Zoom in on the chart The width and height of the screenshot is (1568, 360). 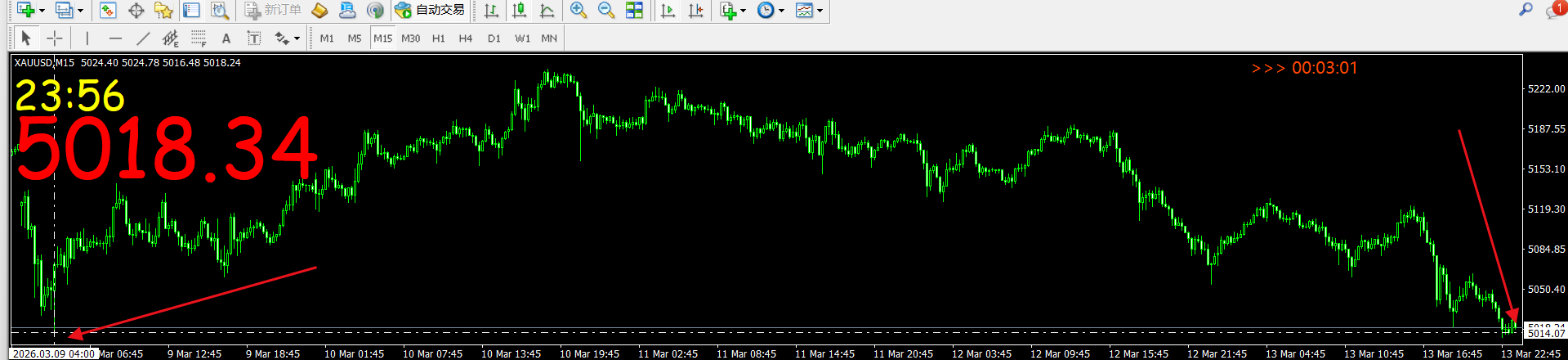click(579, 10)
